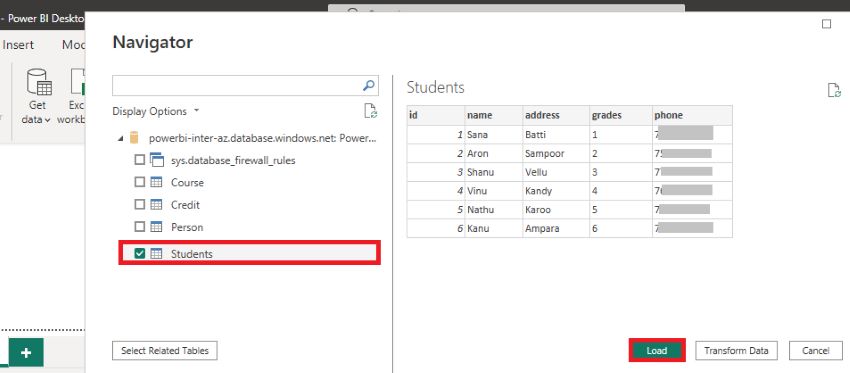Click the Students preview title
Screen dimensions: 850x373
[435, 87]
